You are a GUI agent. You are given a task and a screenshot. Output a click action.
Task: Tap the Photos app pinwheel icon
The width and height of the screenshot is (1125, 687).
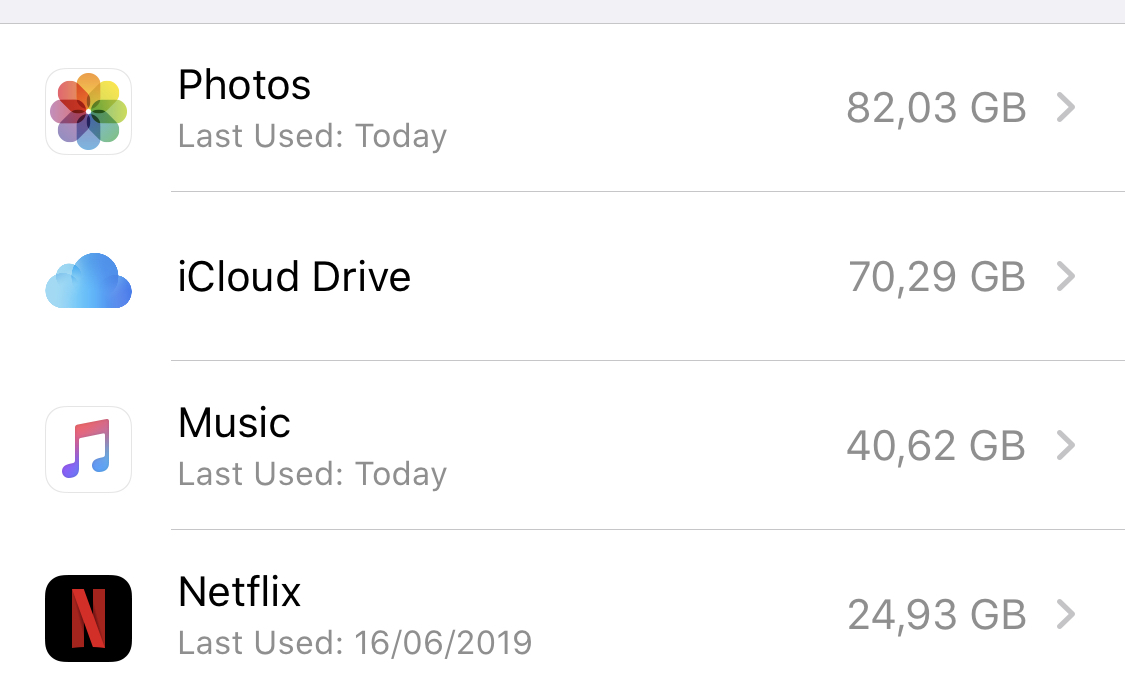(x=89, y=111)
